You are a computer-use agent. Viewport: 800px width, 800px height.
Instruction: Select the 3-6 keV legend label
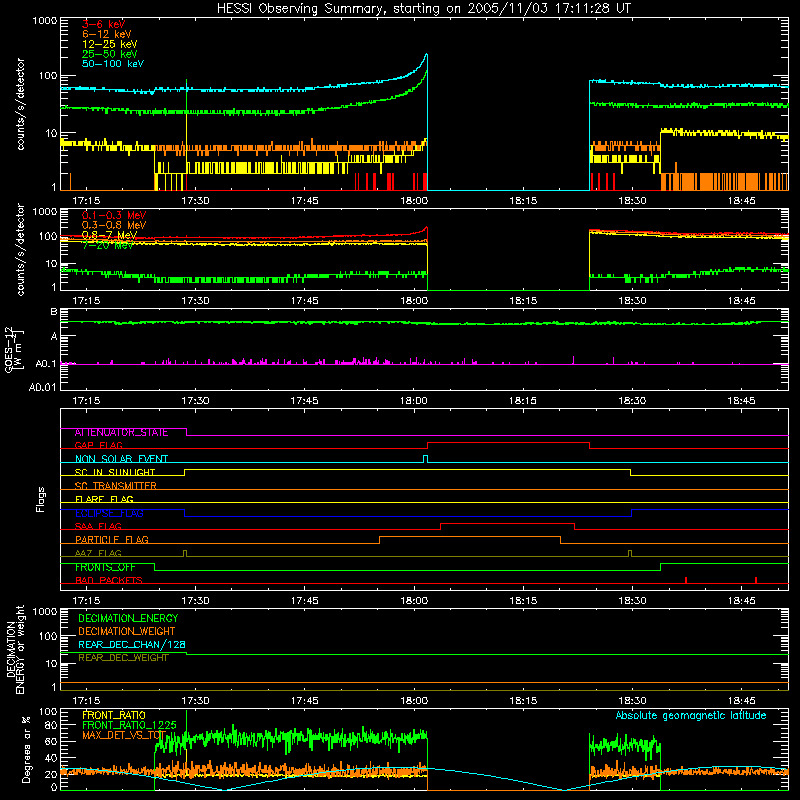(x=103, y=24)
